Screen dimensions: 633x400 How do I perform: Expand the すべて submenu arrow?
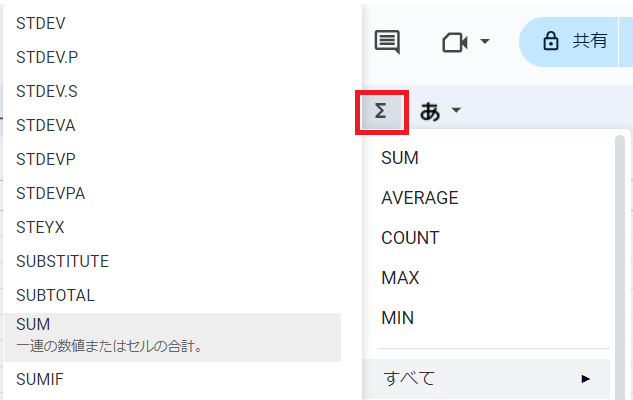[586, 379]
